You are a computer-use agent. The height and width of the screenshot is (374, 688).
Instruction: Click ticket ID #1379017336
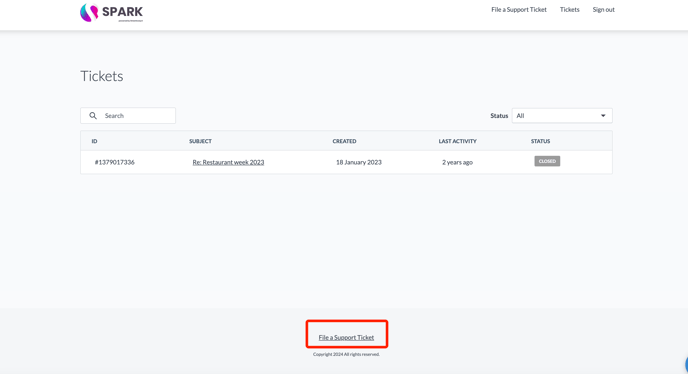[115, 162]
